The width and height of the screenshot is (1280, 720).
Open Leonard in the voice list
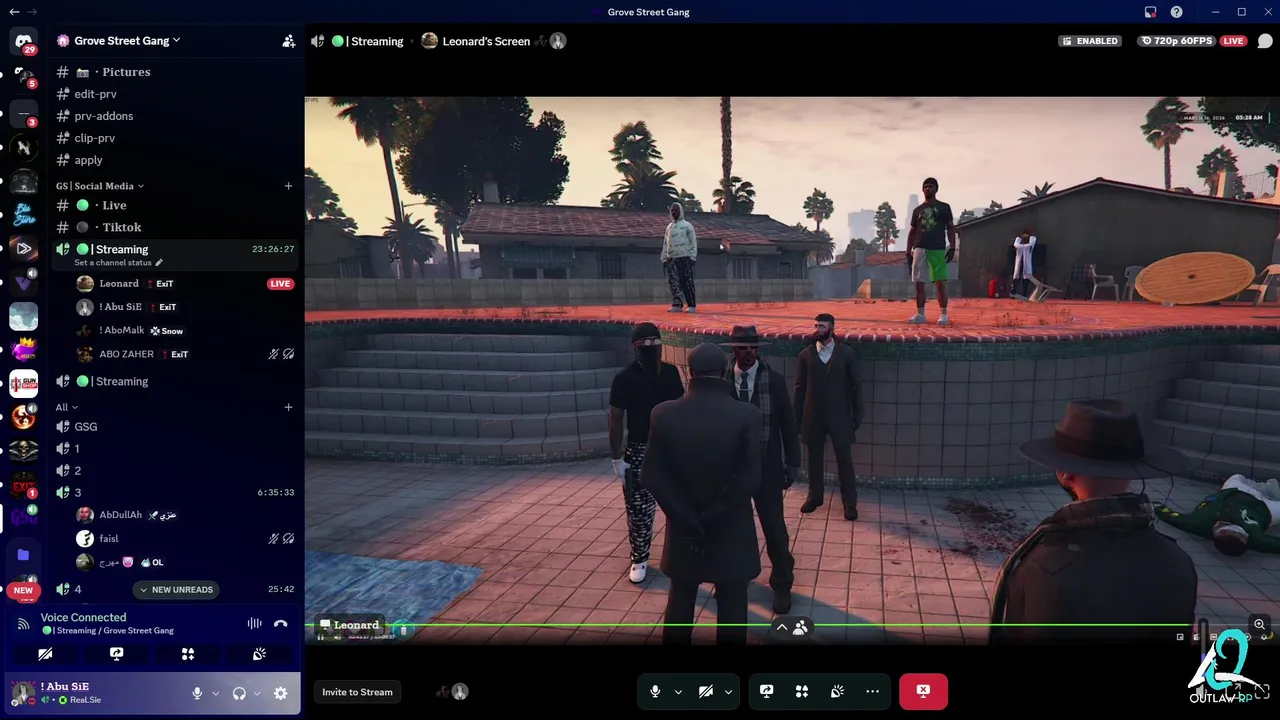point(186,284)
